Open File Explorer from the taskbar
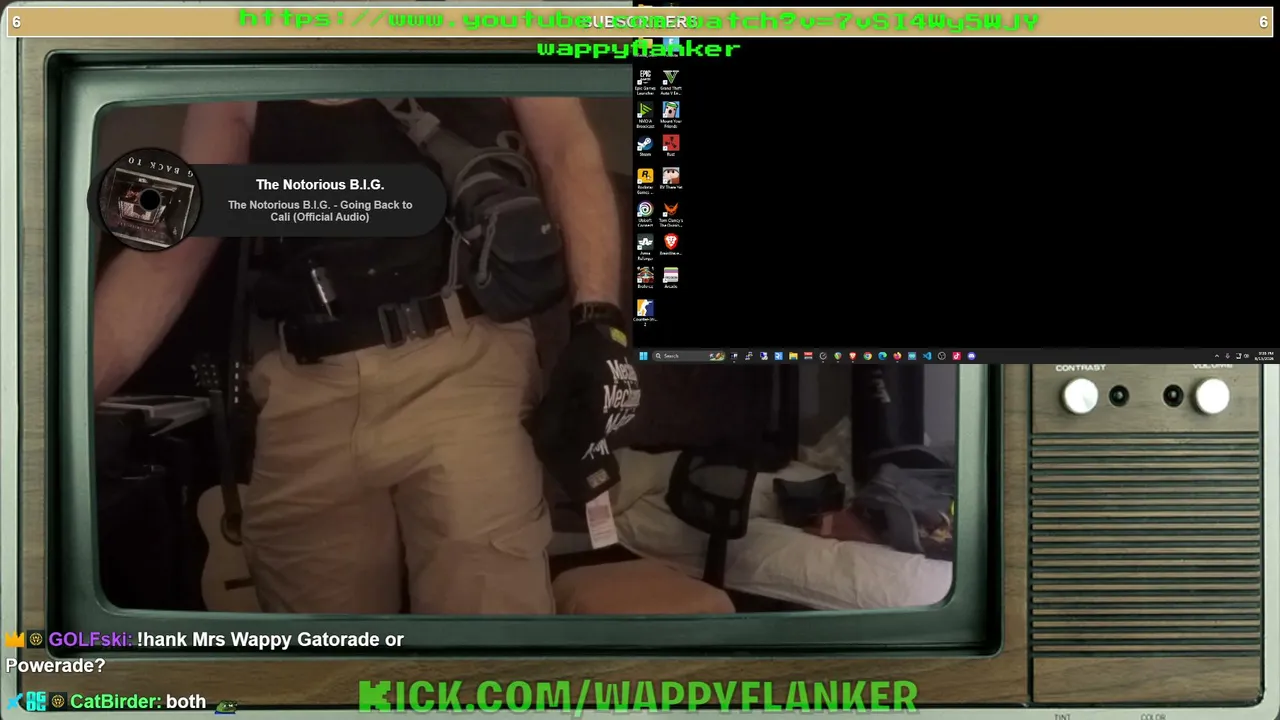This screenshot has height=720, width=1280. click(793, 355)
